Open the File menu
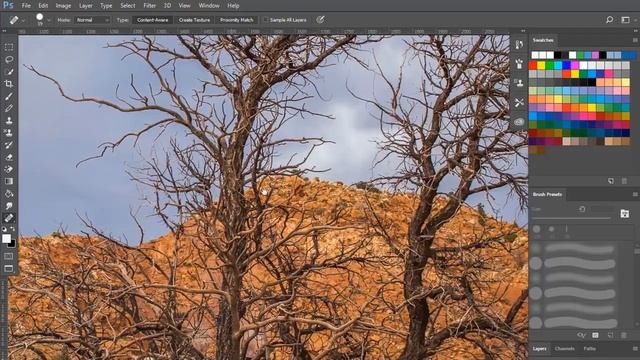The width and height of the screenshot is (640, 360). coord(26,6)
